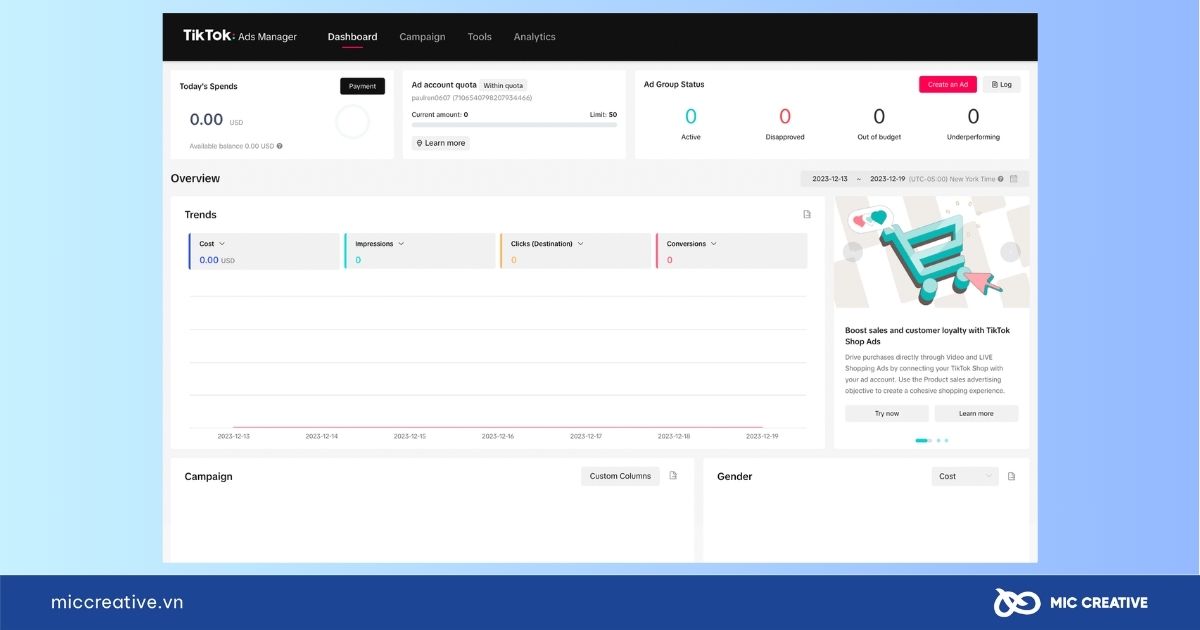Export Trends with the document icon
Screen dimensions: 1200x630
point(807,214)
